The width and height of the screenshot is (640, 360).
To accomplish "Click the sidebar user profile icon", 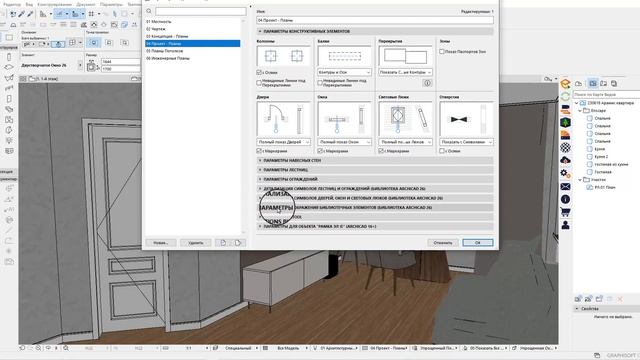I will tap(565, 225).
